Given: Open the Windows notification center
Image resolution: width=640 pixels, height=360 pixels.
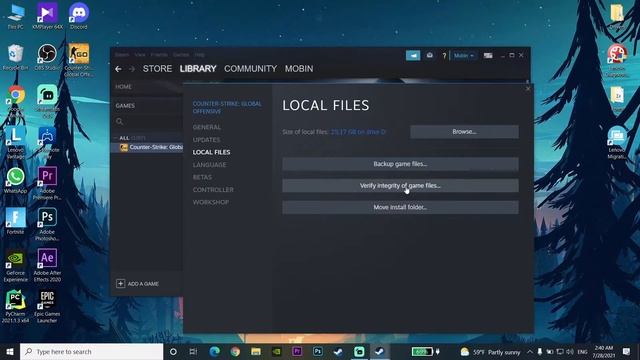Looking at the screenshot, I should click(627, 351).
